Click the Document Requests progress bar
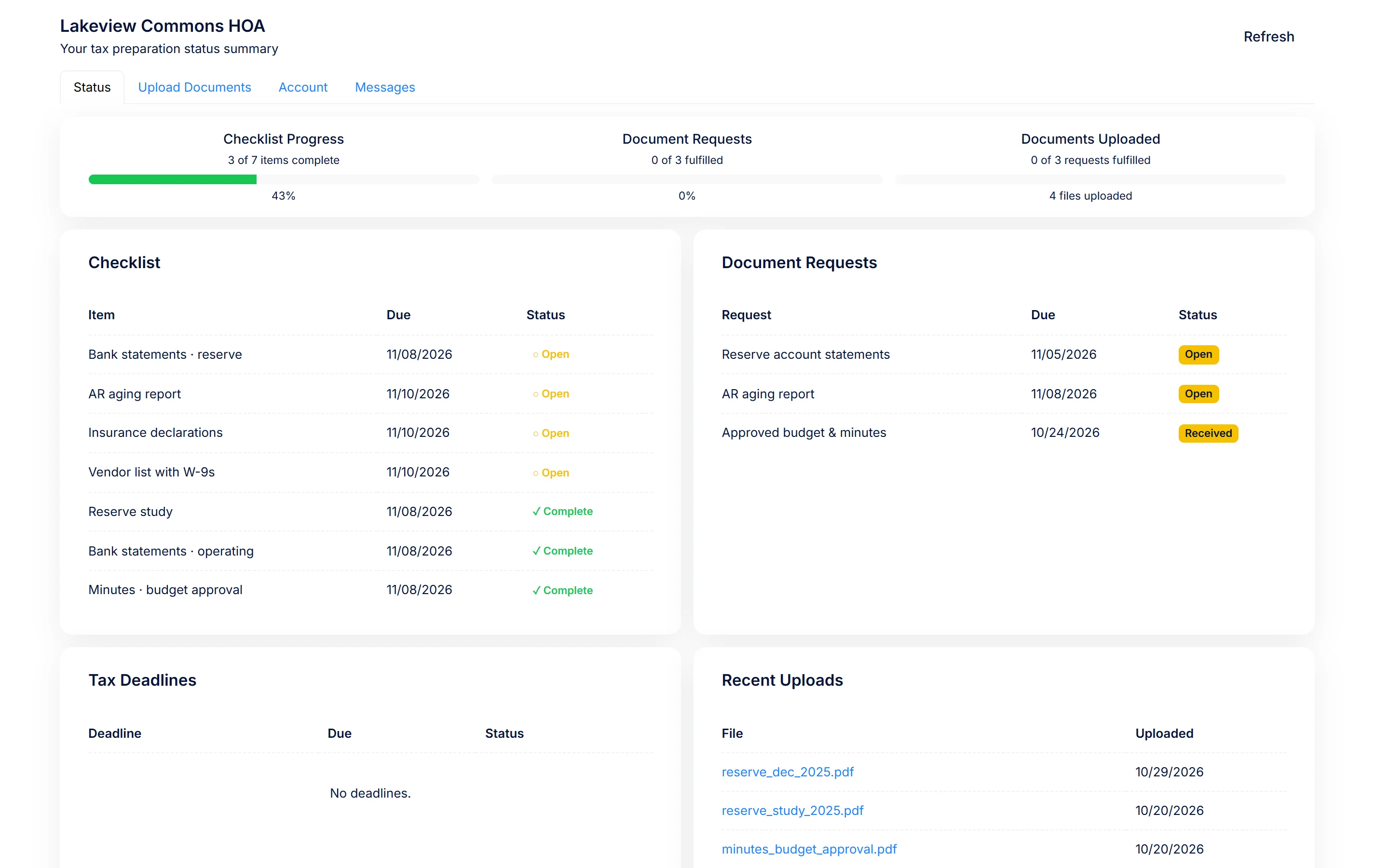1389x868 pixels. [687, 180]
